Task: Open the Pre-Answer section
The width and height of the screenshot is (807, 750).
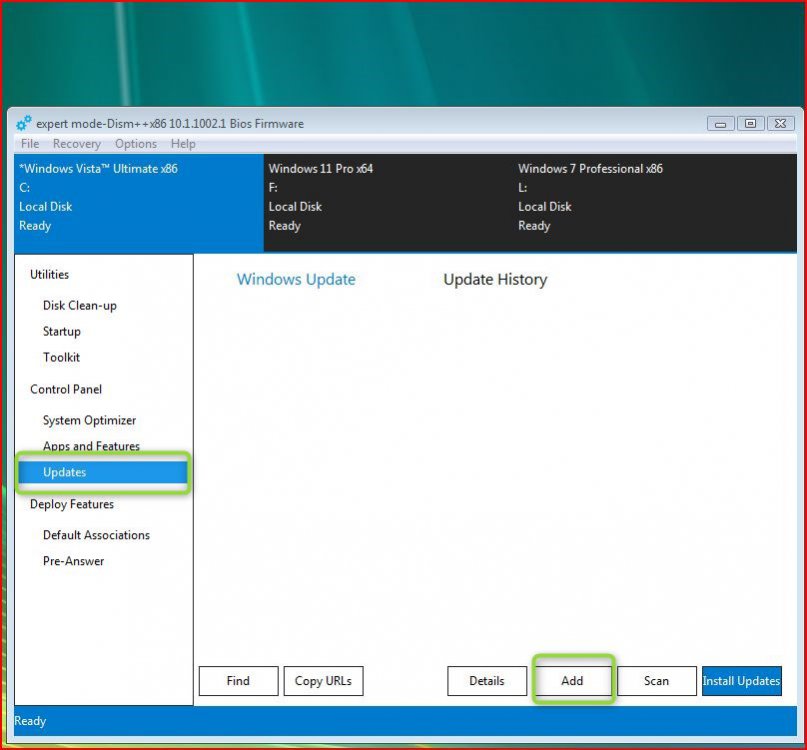Action: (x=74, y=561)
